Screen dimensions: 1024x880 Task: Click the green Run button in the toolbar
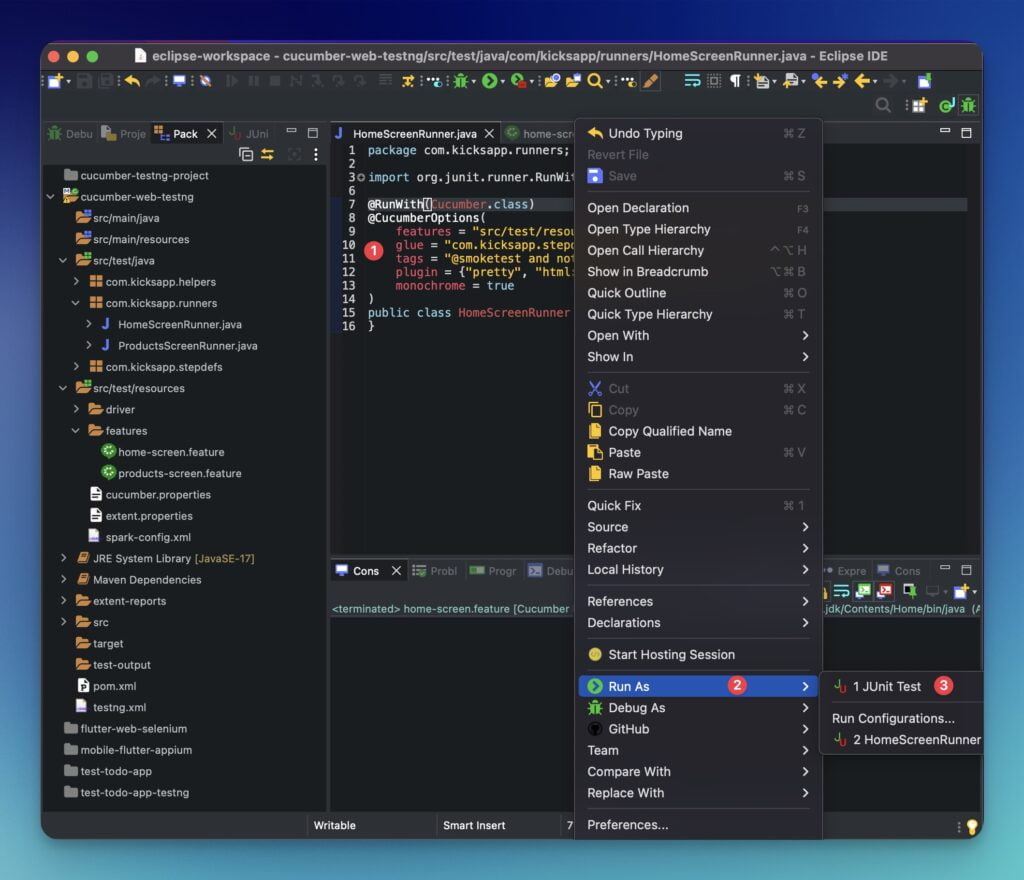[489, 81]
